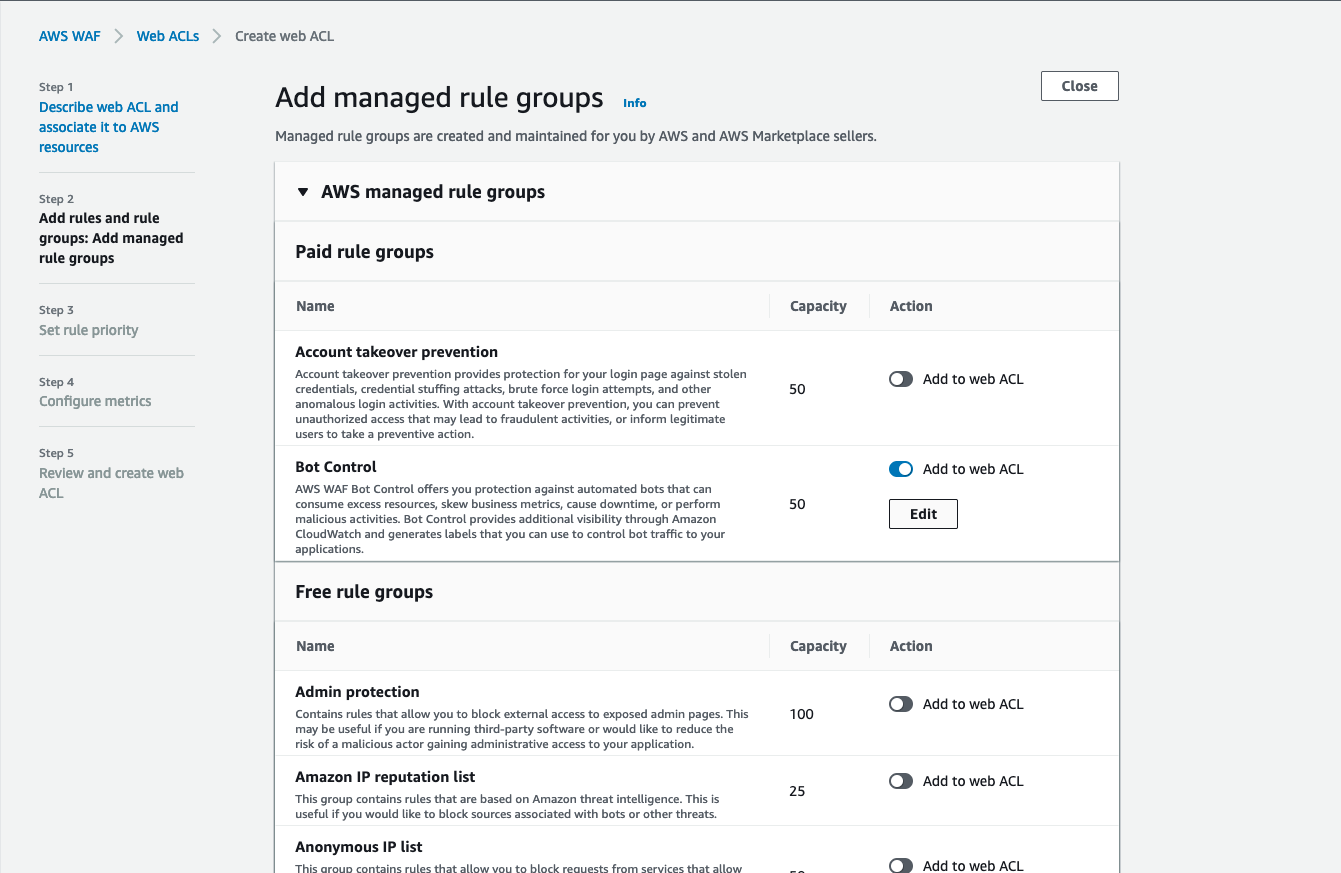Click the Bot Control rule name
The image size is (1341, 873).
336,467
